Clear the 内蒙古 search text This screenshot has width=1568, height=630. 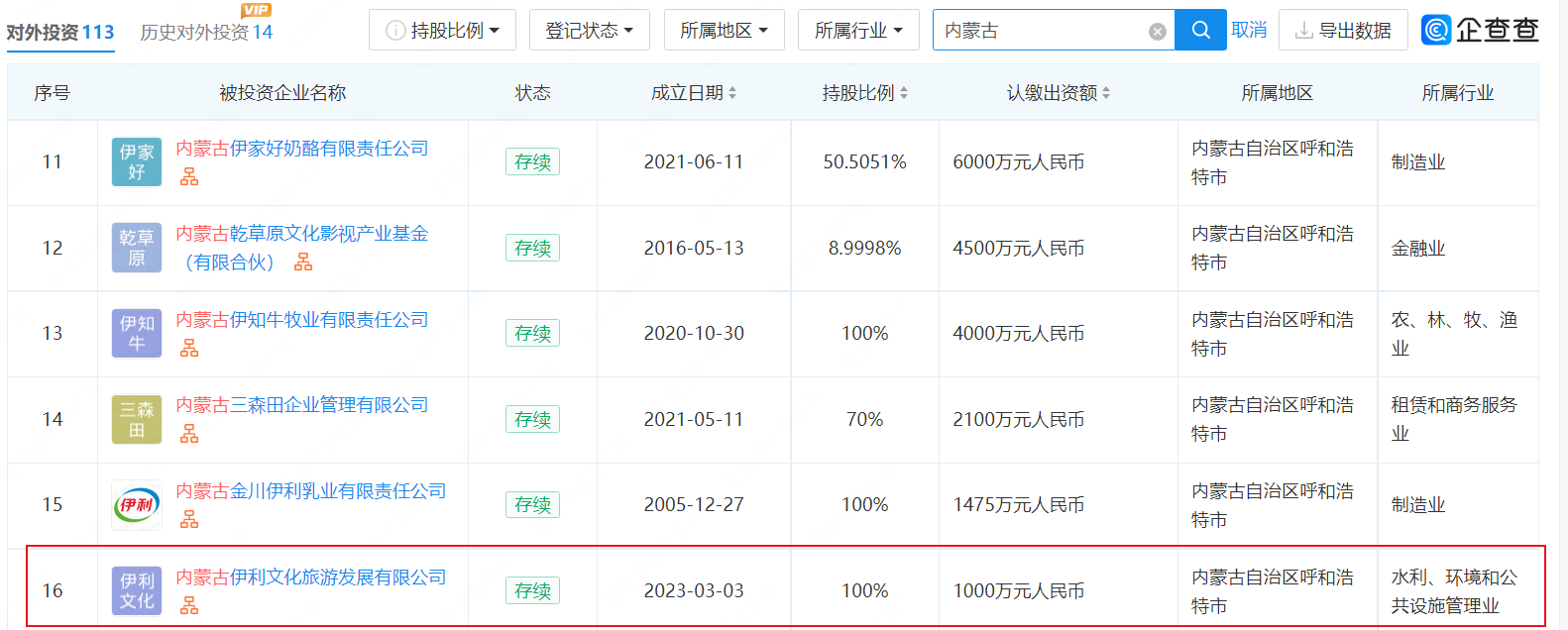(1157, 32)
